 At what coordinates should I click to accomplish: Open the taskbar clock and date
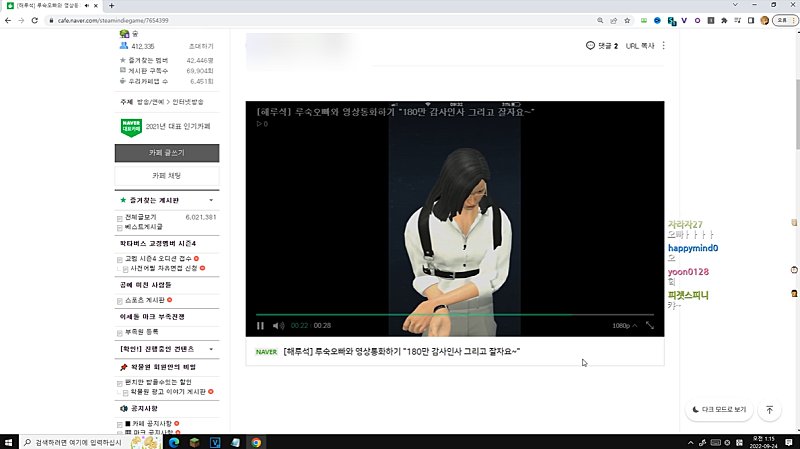pyautogui.click(x=764, y=442)
